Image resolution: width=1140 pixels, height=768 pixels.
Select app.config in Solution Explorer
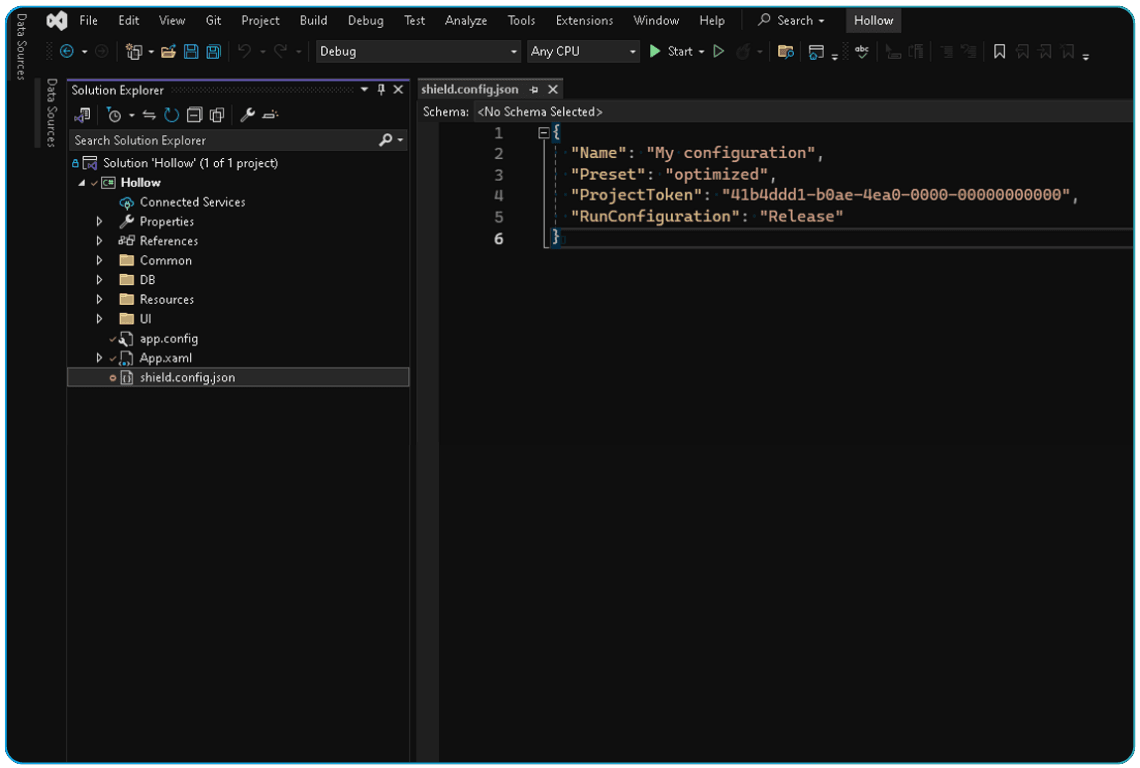(x=169, y=338)
